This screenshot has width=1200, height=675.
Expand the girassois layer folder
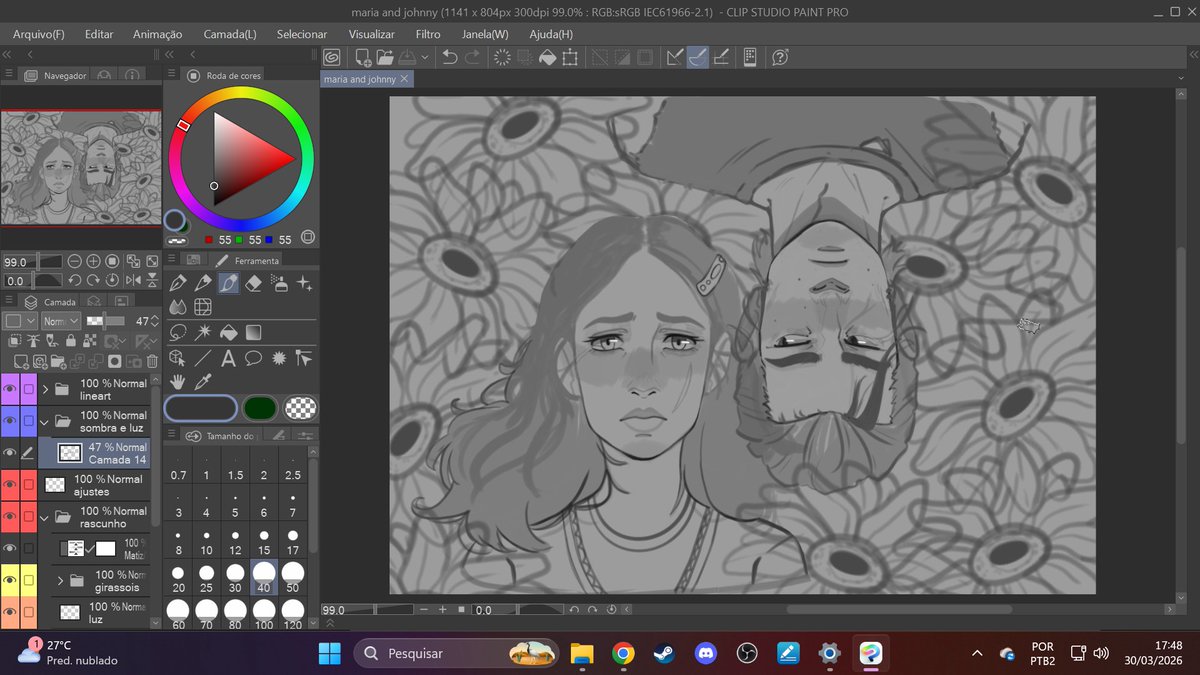(x=60, y=580)
